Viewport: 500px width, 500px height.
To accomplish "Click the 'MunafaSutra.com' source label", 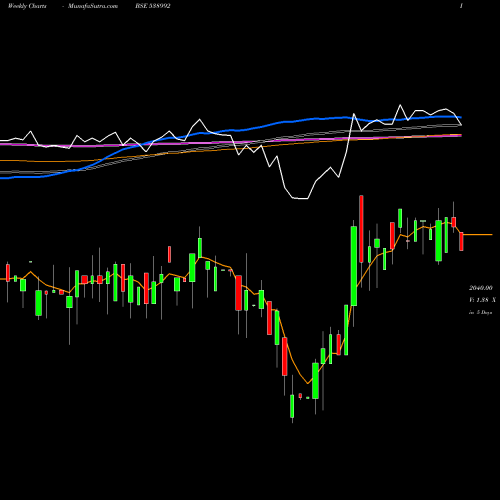I will tap(93, 6).
